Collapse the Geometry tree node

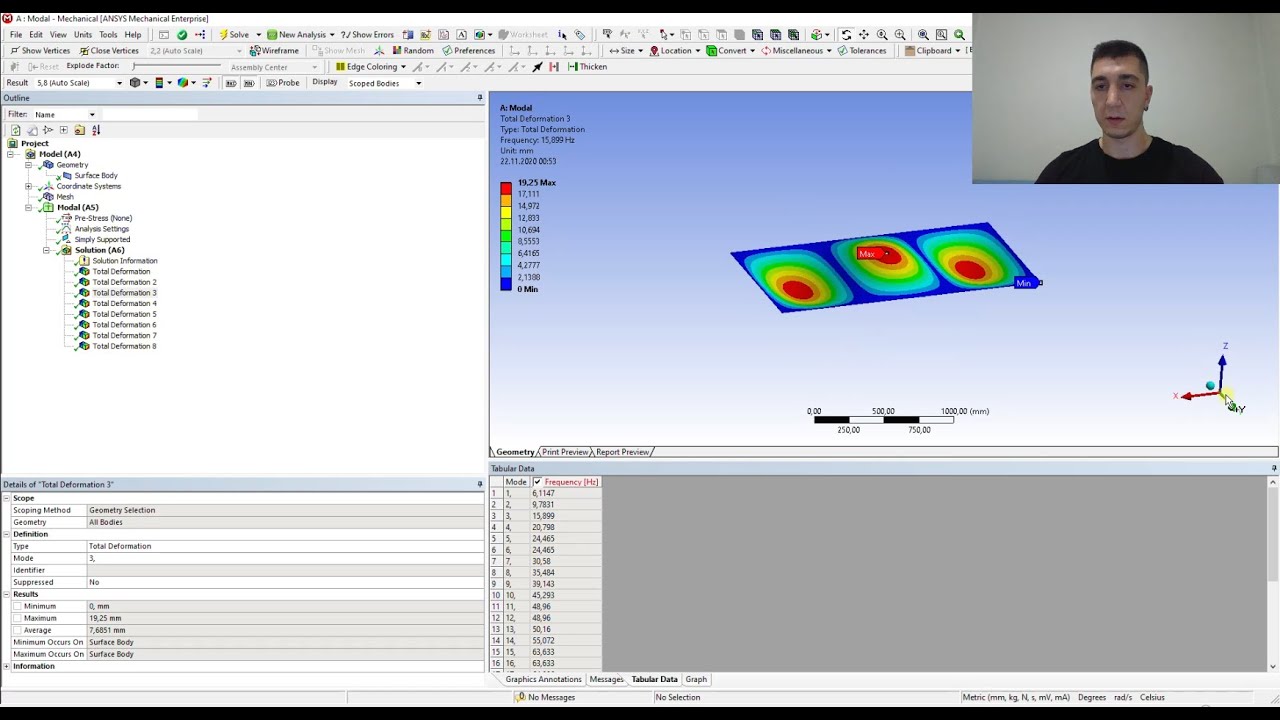coord(28,165)
